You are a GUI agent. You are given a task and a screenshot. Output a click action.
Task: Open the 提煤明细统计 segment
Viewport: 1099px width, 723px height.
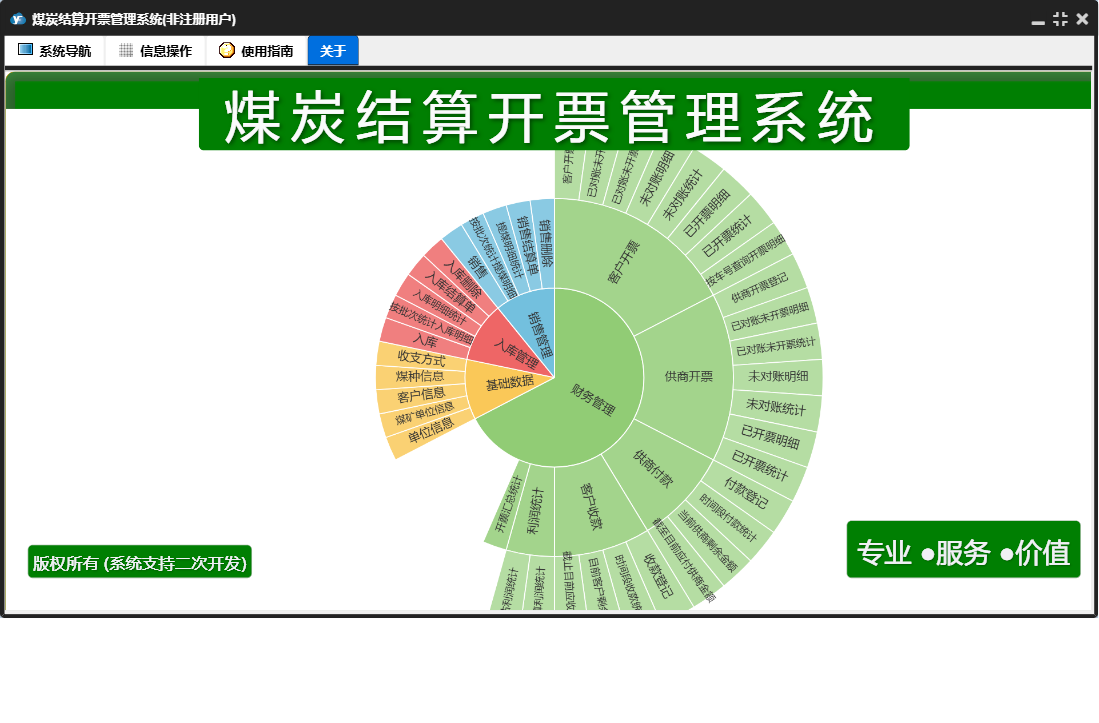pos(509,252)
